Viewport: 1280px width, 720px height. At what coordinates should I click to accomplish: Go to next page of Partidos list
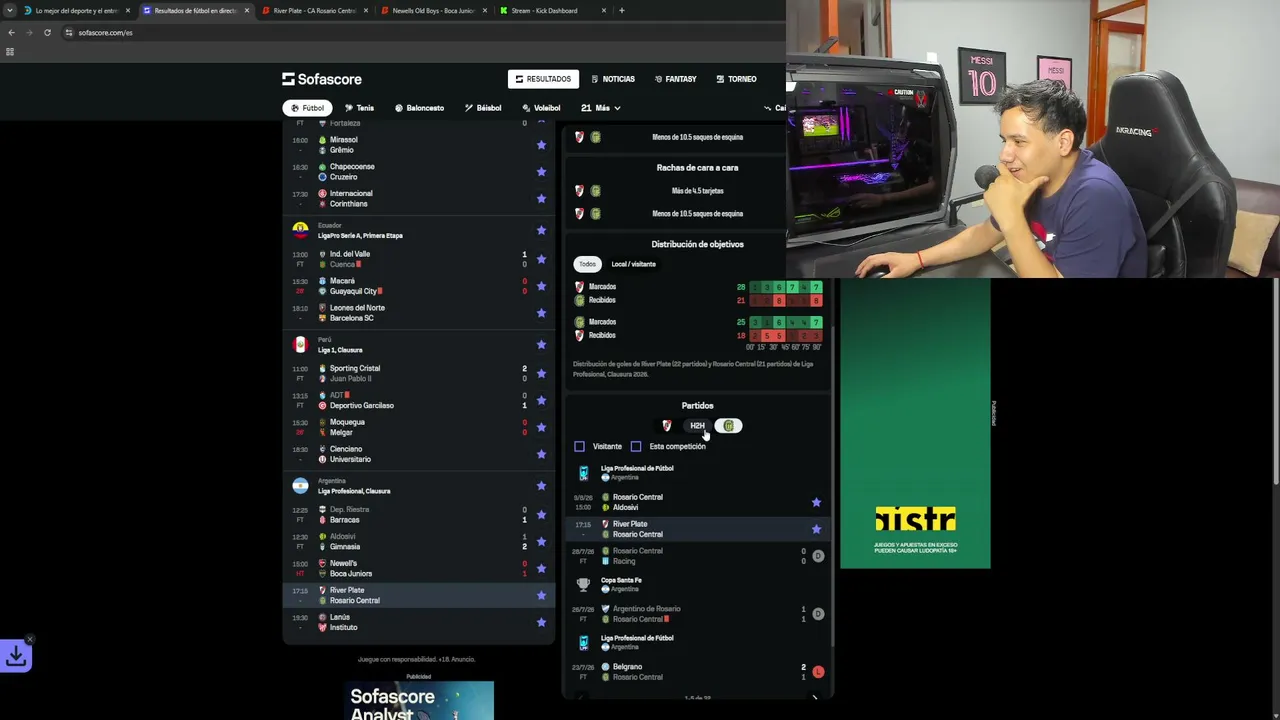point(815,697)
